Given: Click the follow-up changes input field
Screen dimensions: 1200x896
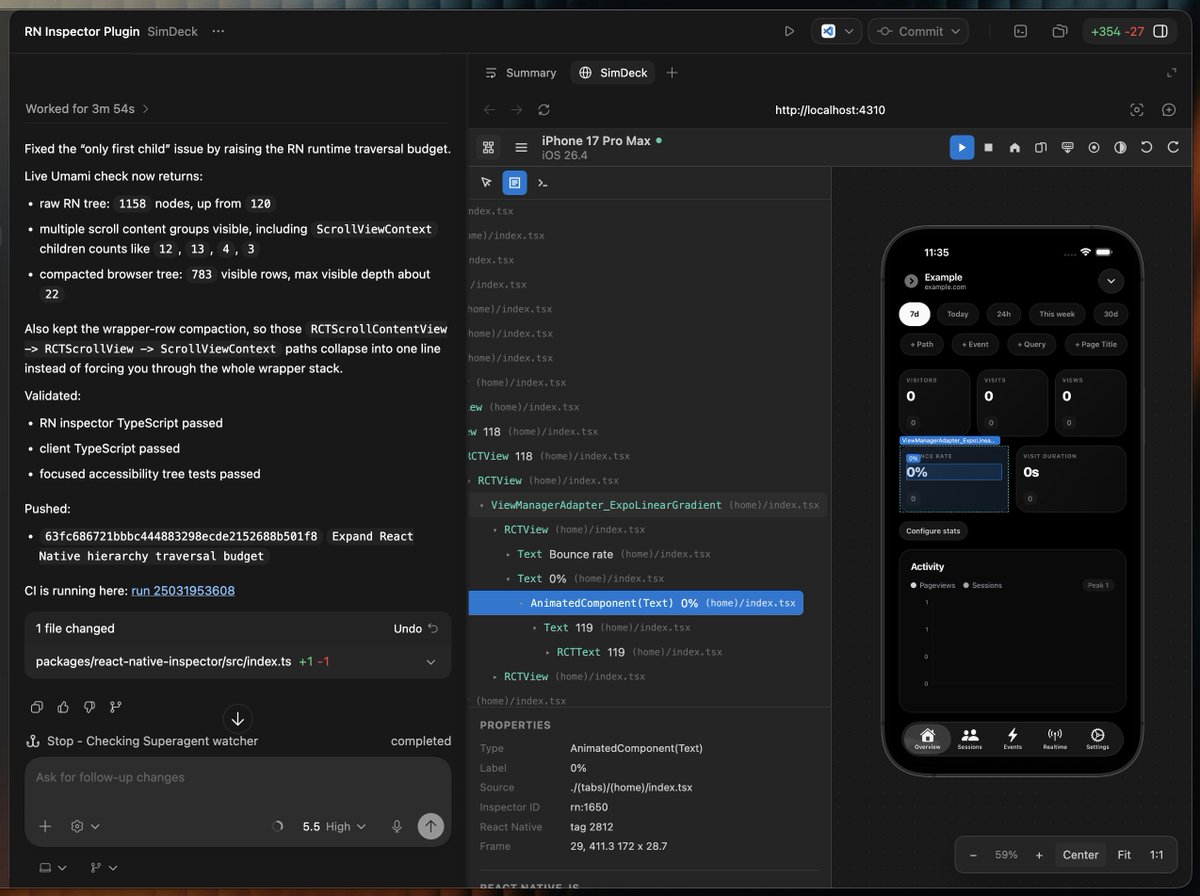Looking at the screenshot, I should click(x=237, y=777).
